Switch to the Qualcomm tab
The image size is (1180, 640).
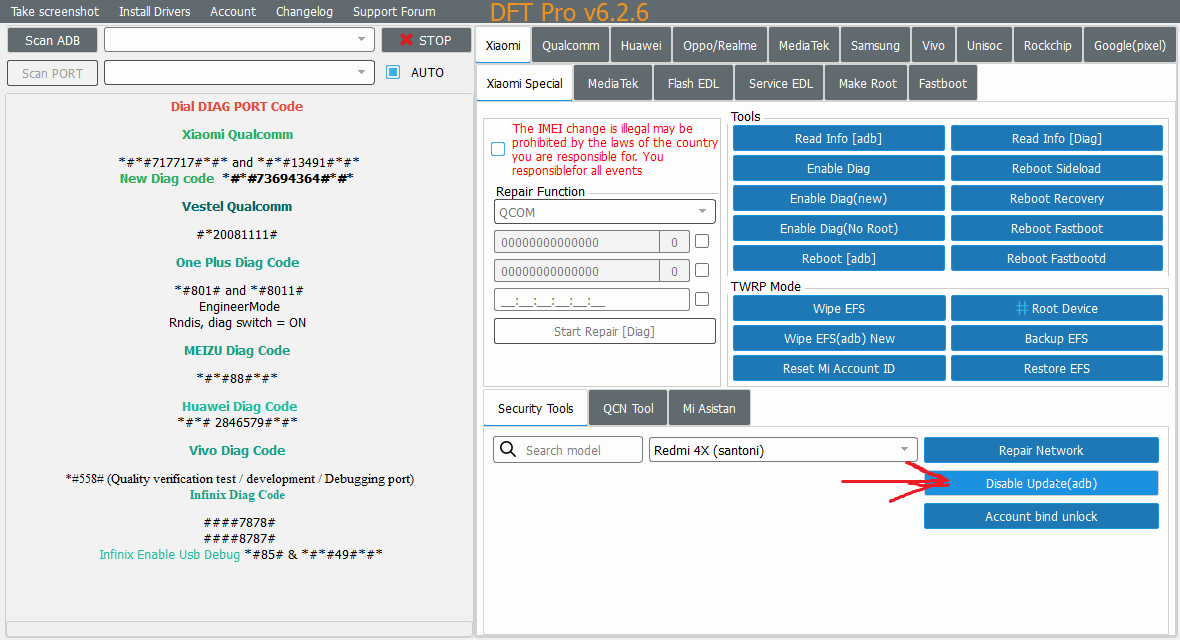[x=570, y=45]
